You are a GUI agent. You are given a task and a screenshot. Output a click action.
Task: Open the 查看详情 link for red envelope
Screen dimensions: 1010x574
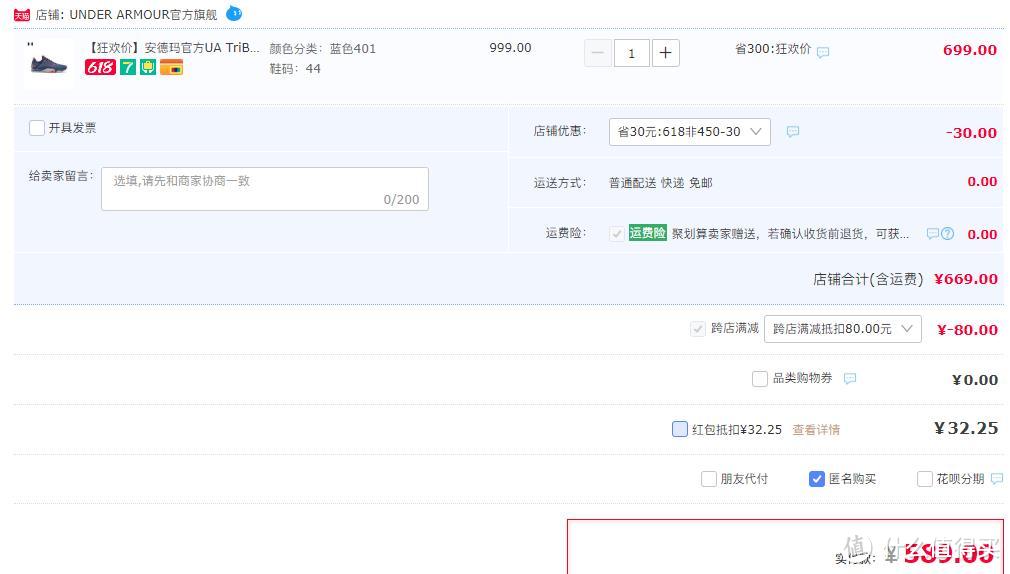(816, 430)
